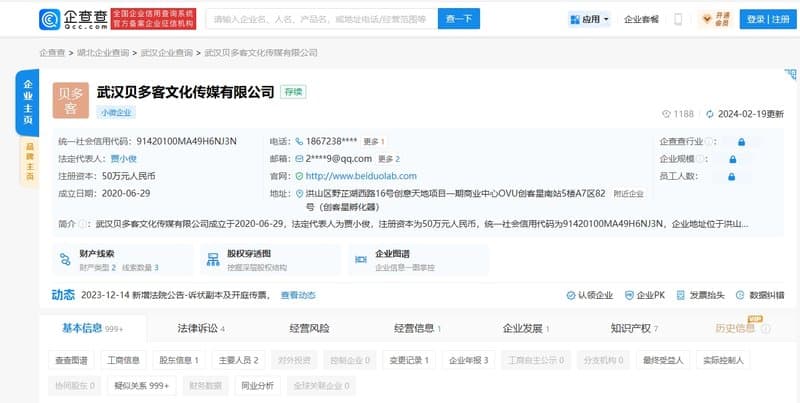This screenshot has height=403, width=800.
Task: Expand 更多 1 phone numbers
Action: [374, 142]
